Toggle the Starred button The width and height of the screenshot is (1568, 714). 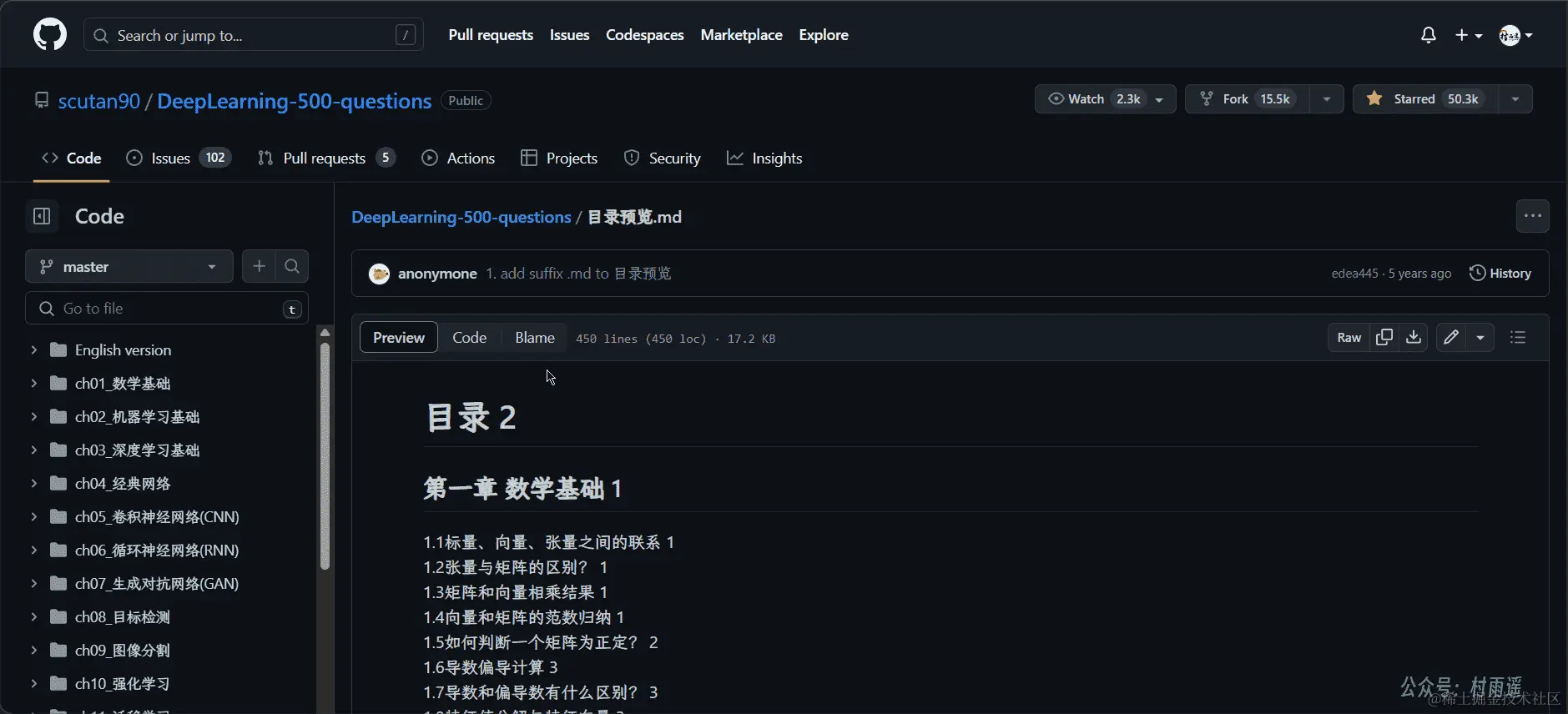[1425, 98]
